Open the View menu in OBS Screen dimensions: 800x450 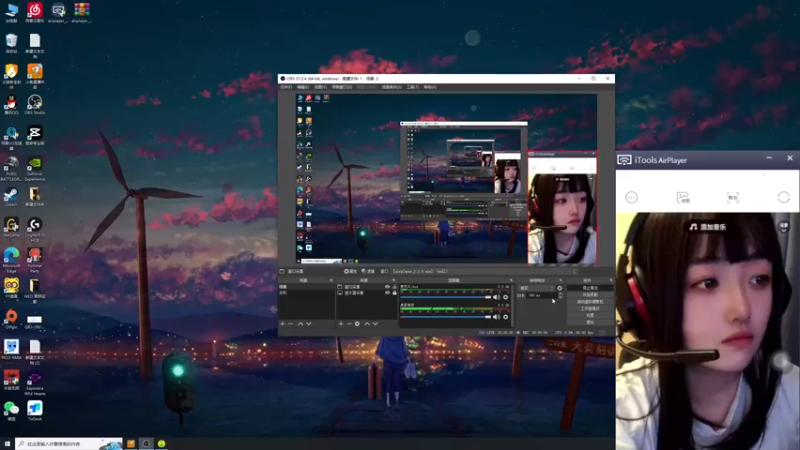[x=320, y=87]
